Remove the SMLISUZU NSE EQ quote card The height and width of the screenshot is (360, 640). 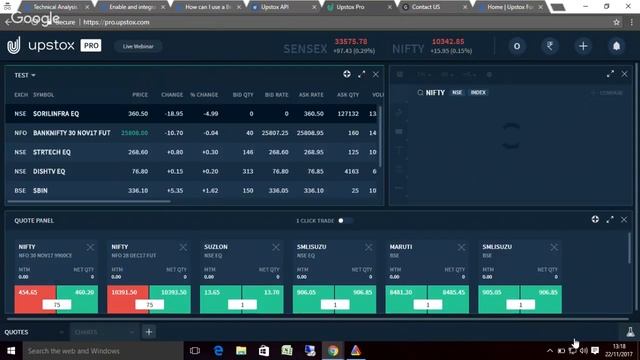point(369,247)
